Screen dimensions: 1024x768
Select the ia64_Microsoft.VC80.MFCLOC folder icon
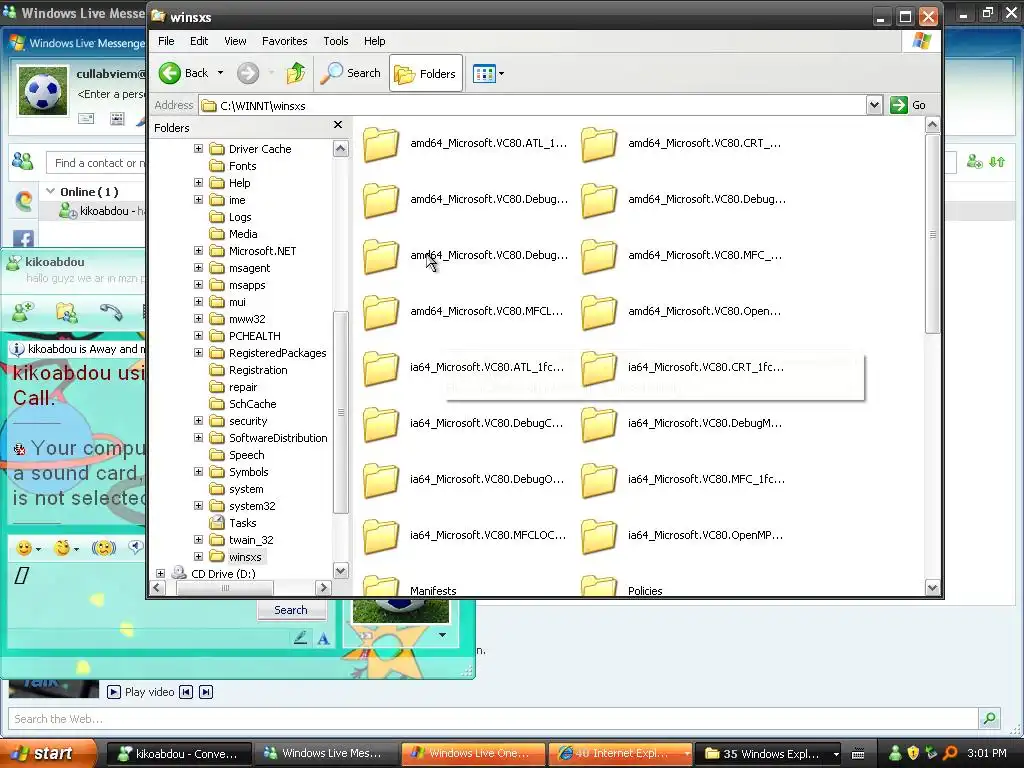click(x=381, y=537)
